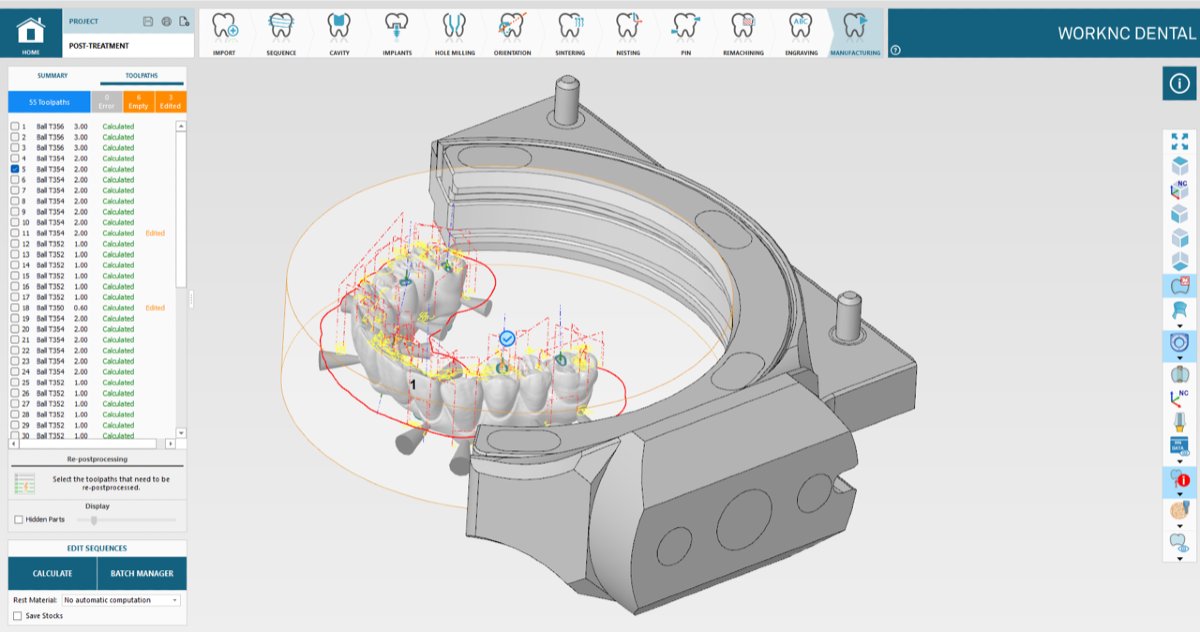
Task: Click the gray holder display icon
Action: 1180,375
